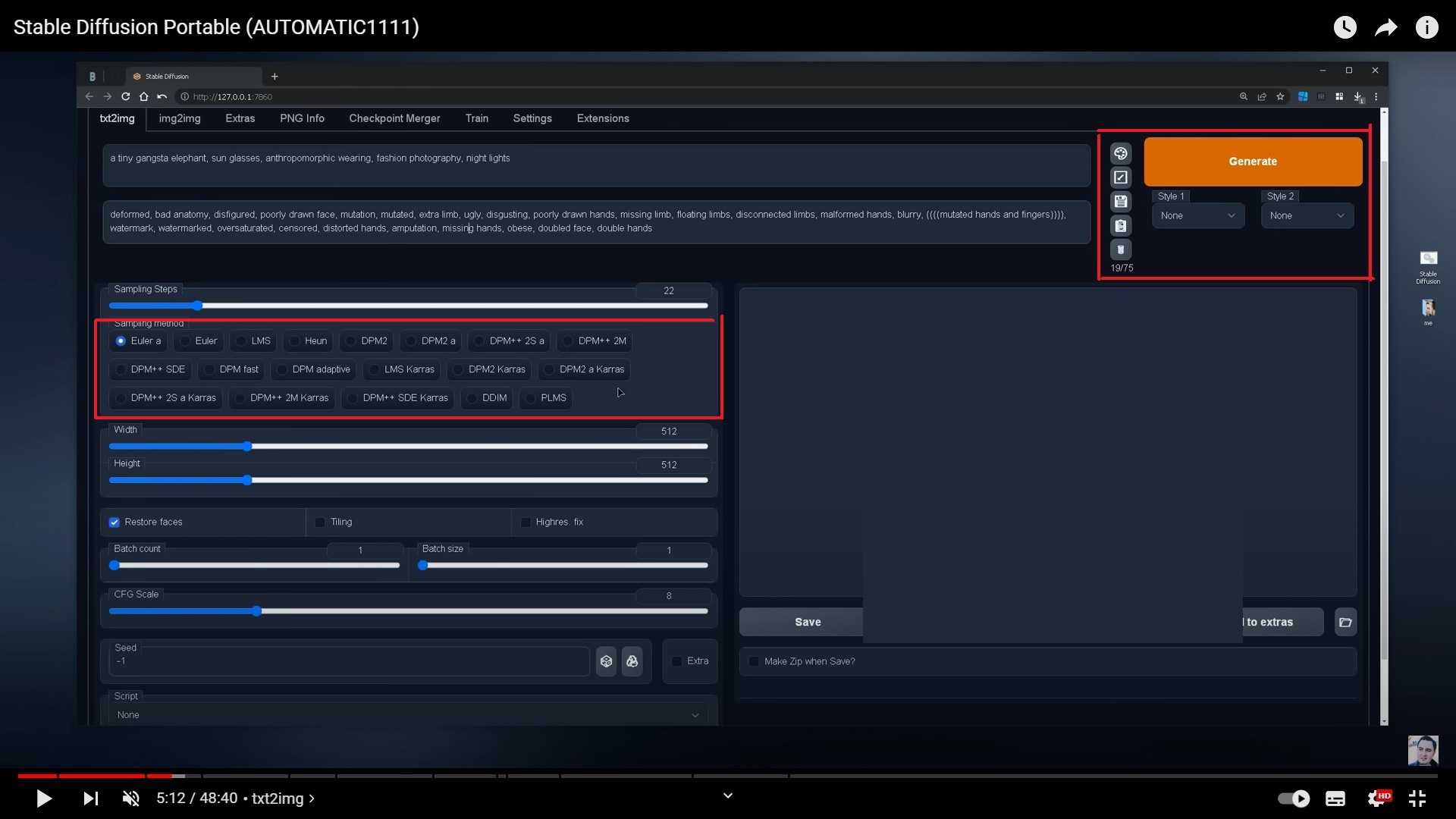1456x819 pixels.
Task: Click the dice random seed icon
Action: [x=606, y=661]
